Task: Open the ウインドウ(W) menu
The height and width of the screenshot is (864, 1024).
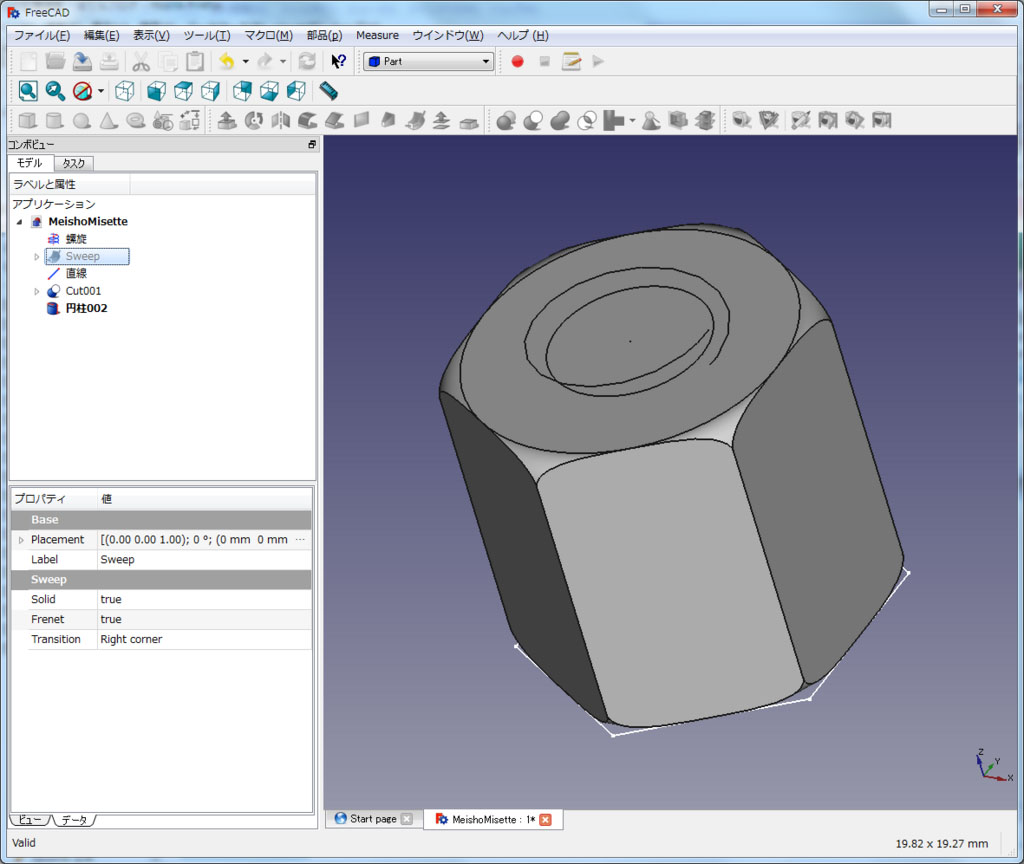Action: tap(448, 35)
